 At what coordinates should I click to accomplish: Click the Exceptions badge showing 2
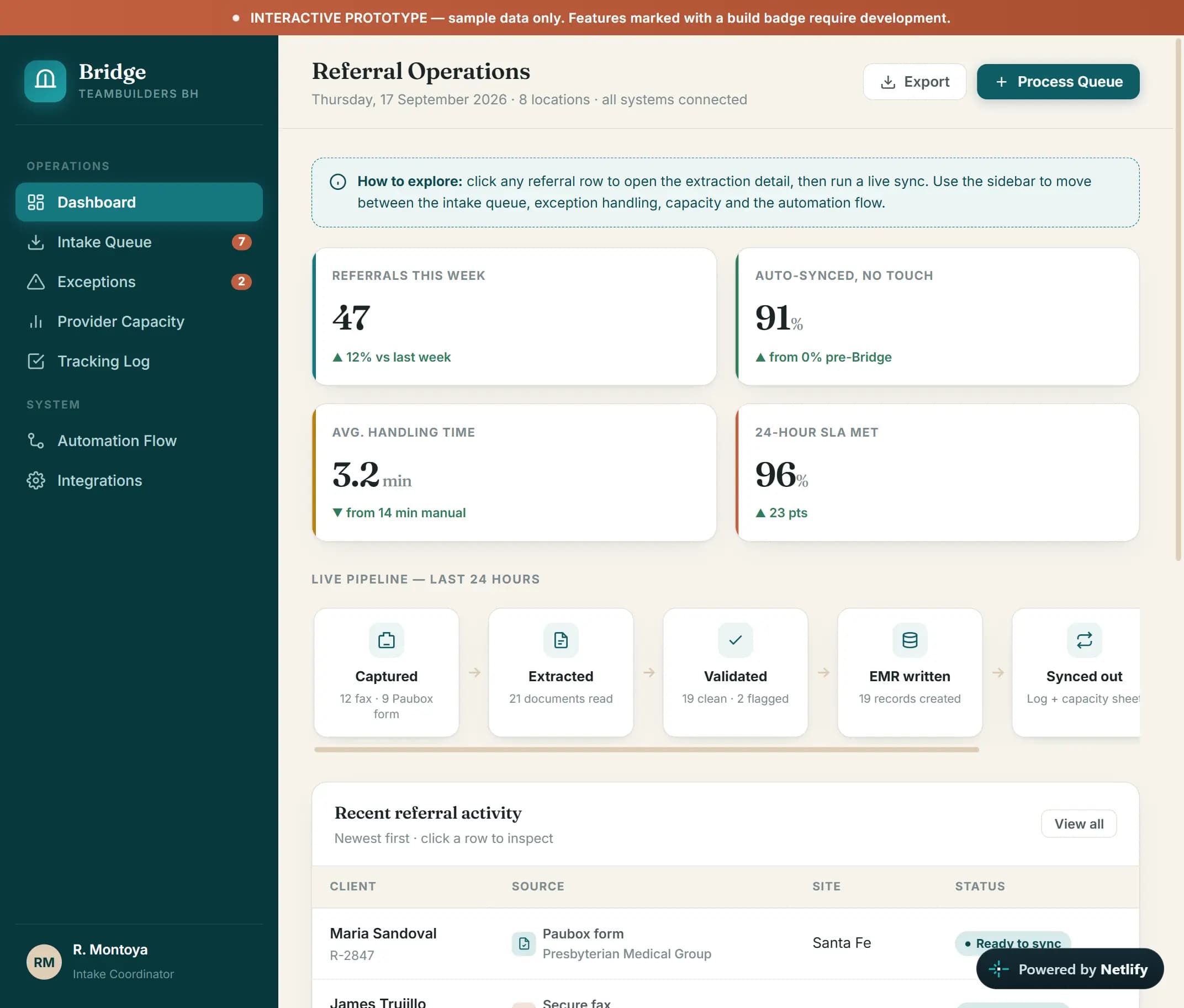pyautogui.click(x=241, y=282)
